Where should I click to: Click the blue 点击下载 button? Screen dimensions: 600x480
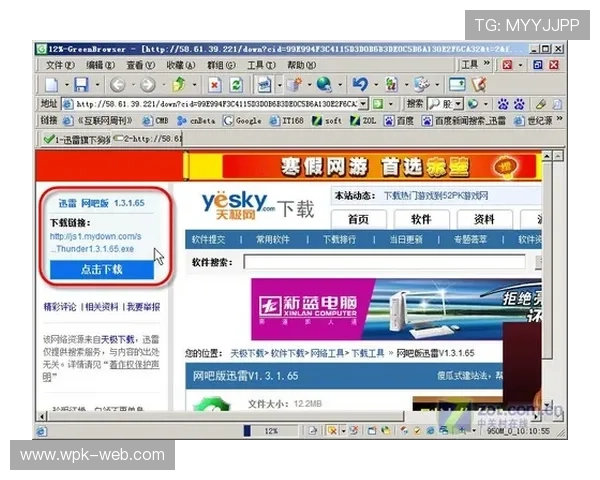pyautogui.click(x=102, y=269)
